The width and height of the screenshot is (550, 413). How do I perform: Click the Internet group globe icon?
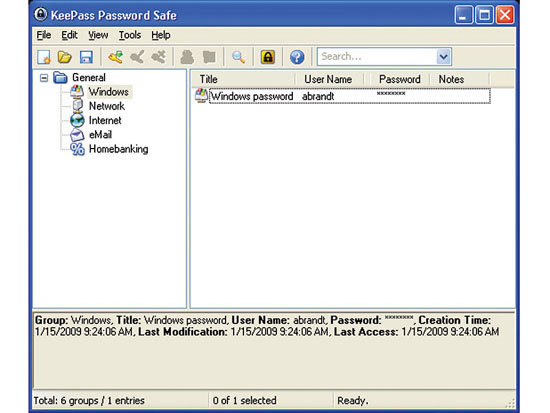pos(77,120)
